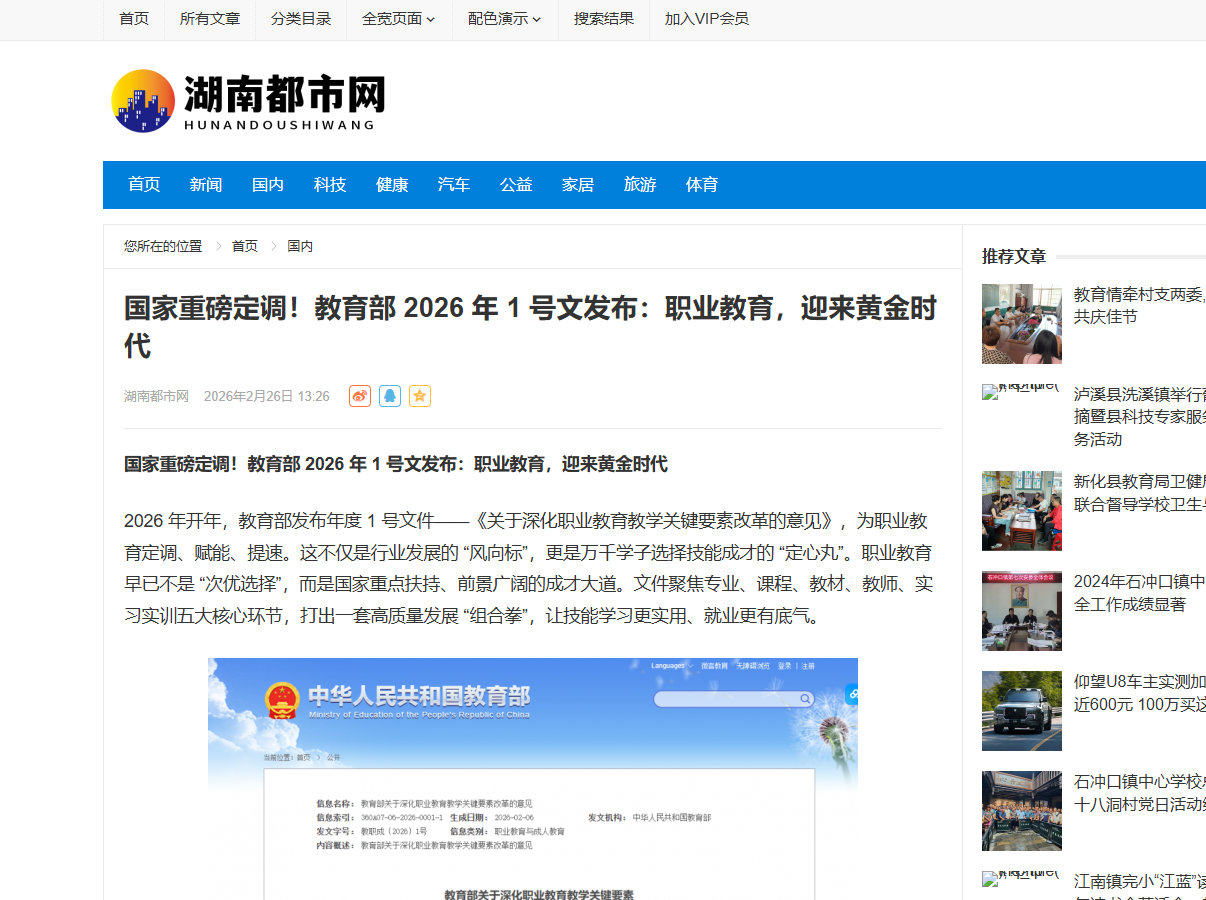Screen dimensions: 1206x900
Task: Open 搜索结果 page in top bar
Action: tap(604, 19)
